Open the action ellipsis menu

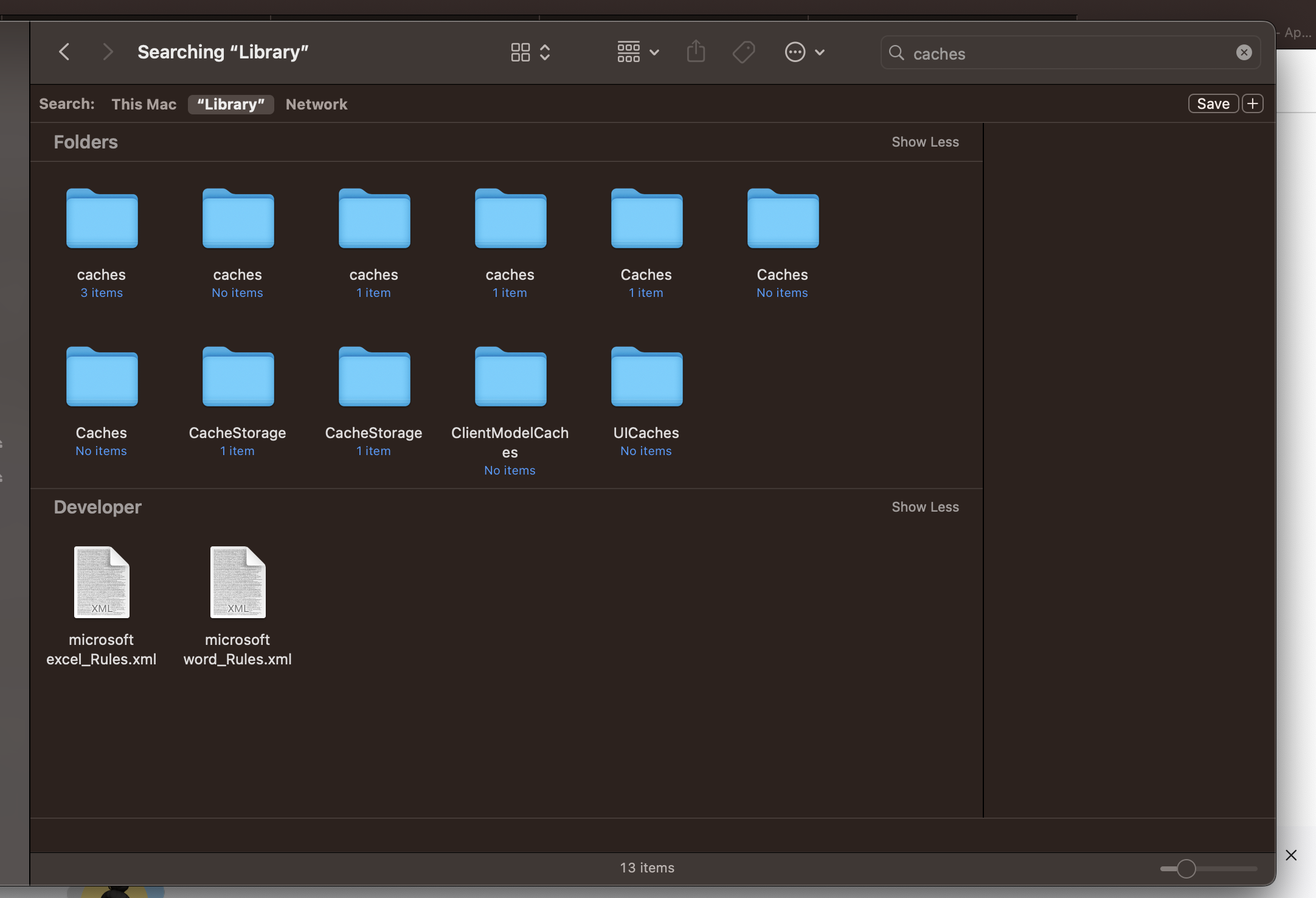[804, 52]
